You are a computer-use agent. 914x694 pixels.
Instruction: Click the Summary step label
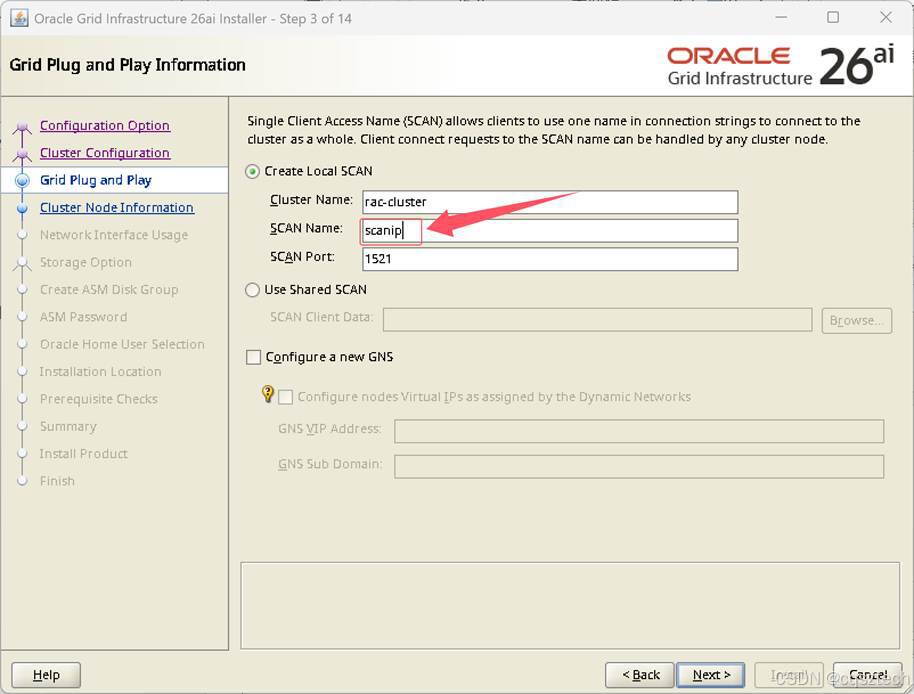coord(68,427)
